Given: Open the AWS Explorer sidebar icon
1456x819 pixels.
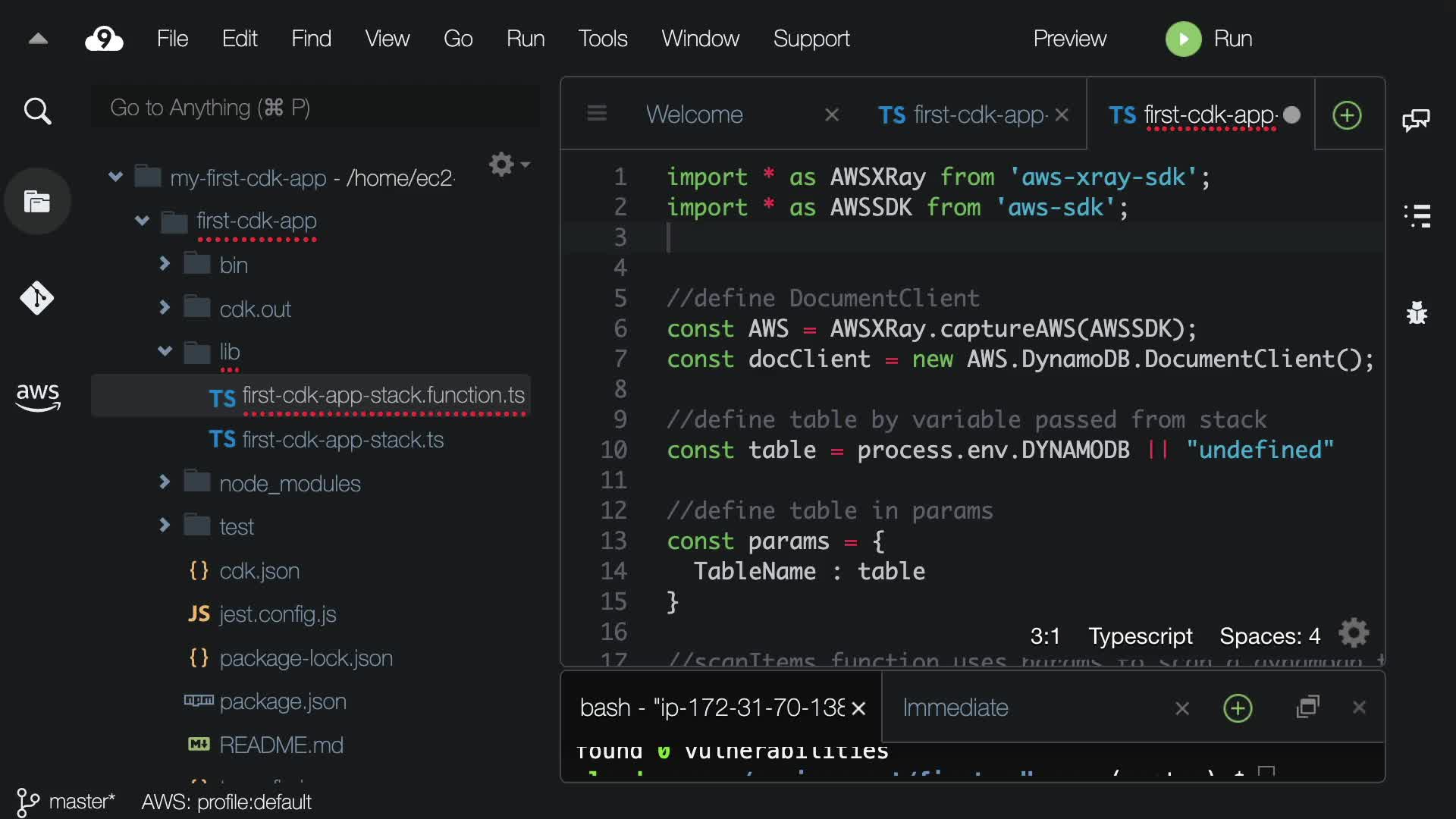Looking at the screenshot, I should click(x=37, y=396).
